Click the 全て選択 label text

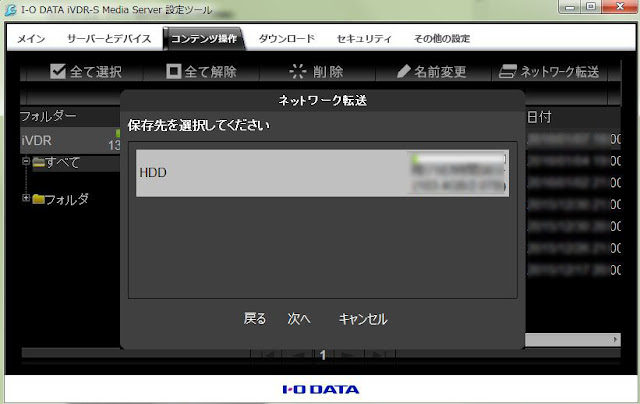(x=96, y=72)
